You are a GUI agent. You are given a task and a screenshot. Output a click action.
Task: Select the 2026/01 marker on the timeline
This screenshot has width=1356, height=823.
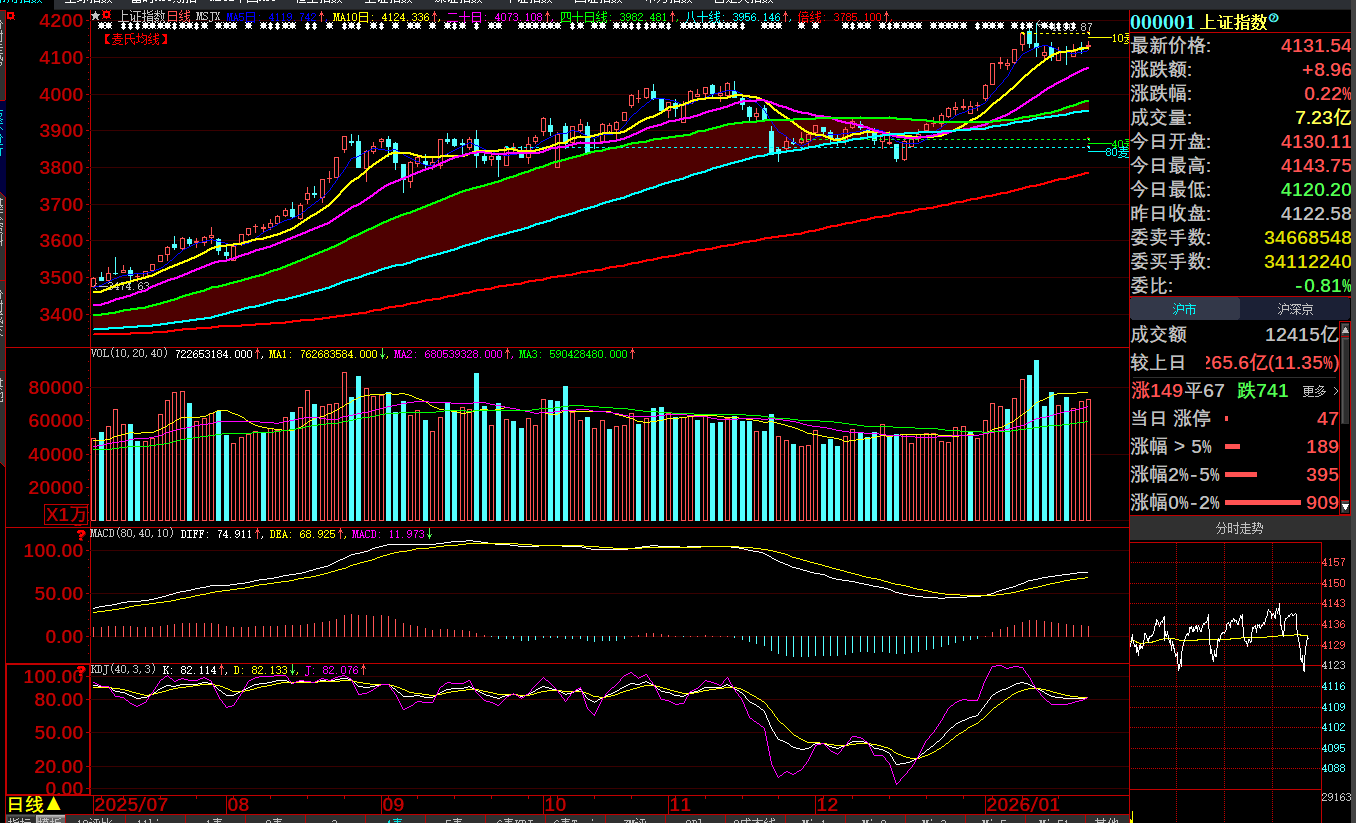(1022, 805)
